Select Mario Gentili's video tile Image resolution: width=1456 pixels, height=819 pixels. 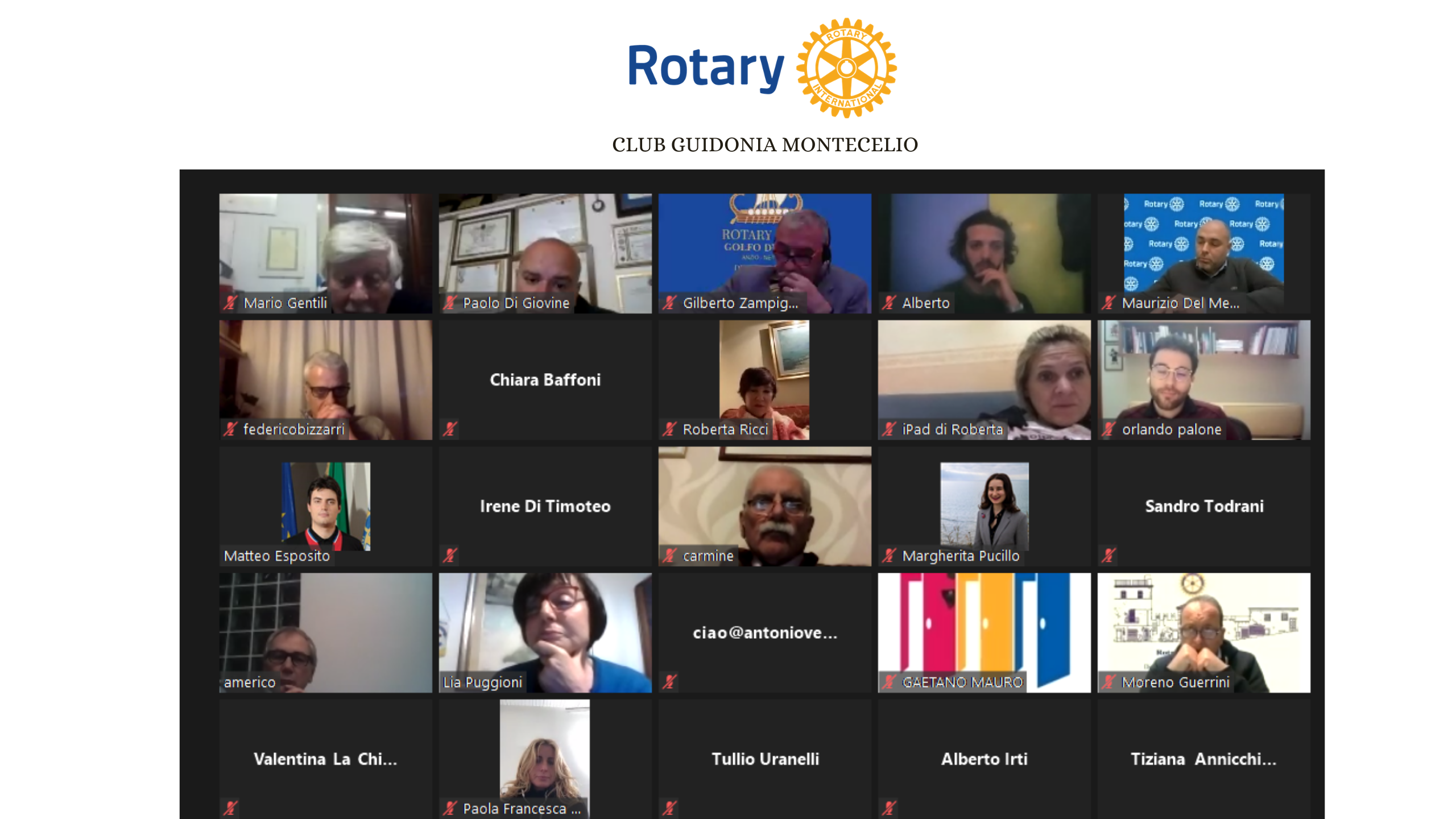tap(325, 253)
